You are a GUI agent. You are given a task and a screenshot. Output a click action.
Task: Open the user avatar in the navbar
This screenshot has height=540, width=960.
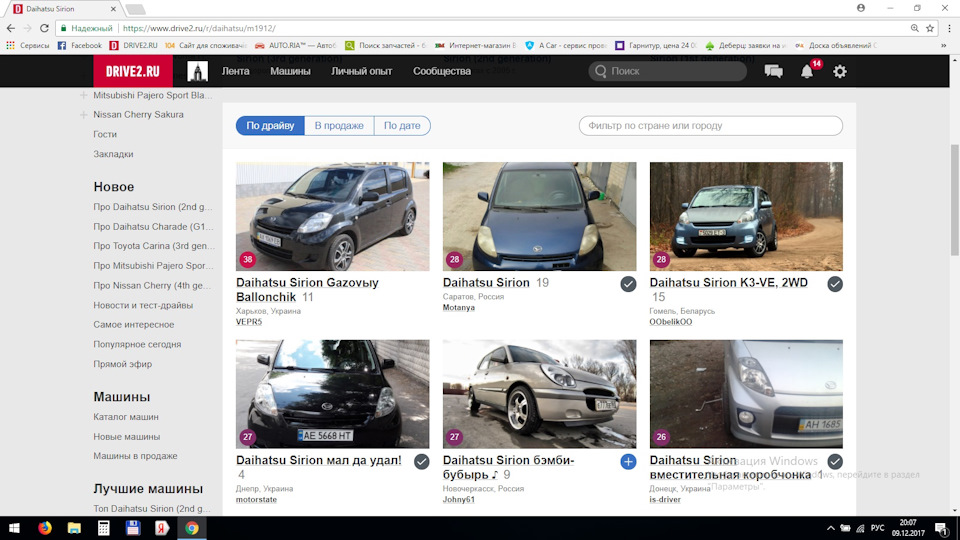(x=197, y=71)
